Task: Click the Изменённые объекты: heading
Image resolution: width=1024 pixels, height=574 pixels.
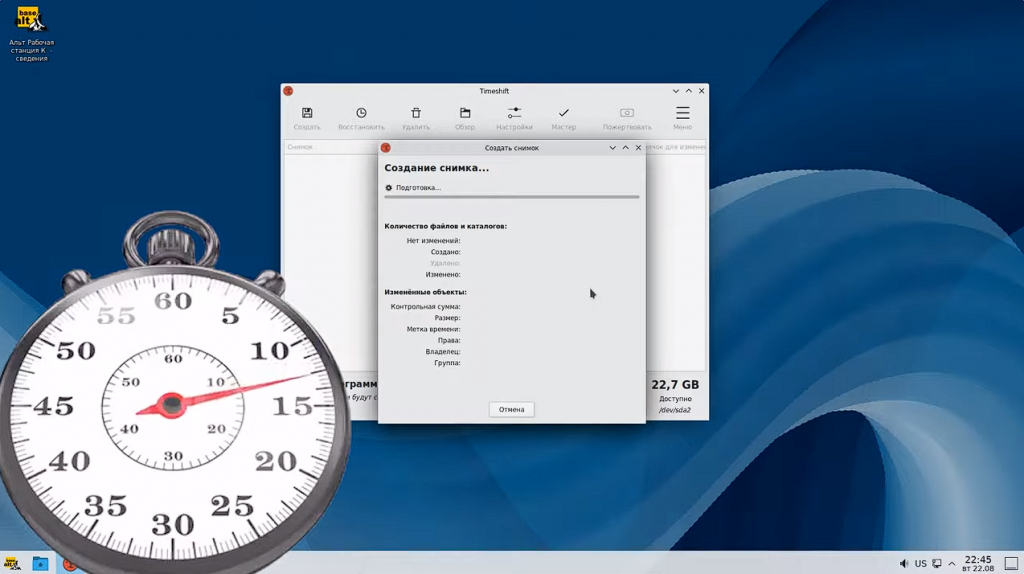Action: click(425, 292)
